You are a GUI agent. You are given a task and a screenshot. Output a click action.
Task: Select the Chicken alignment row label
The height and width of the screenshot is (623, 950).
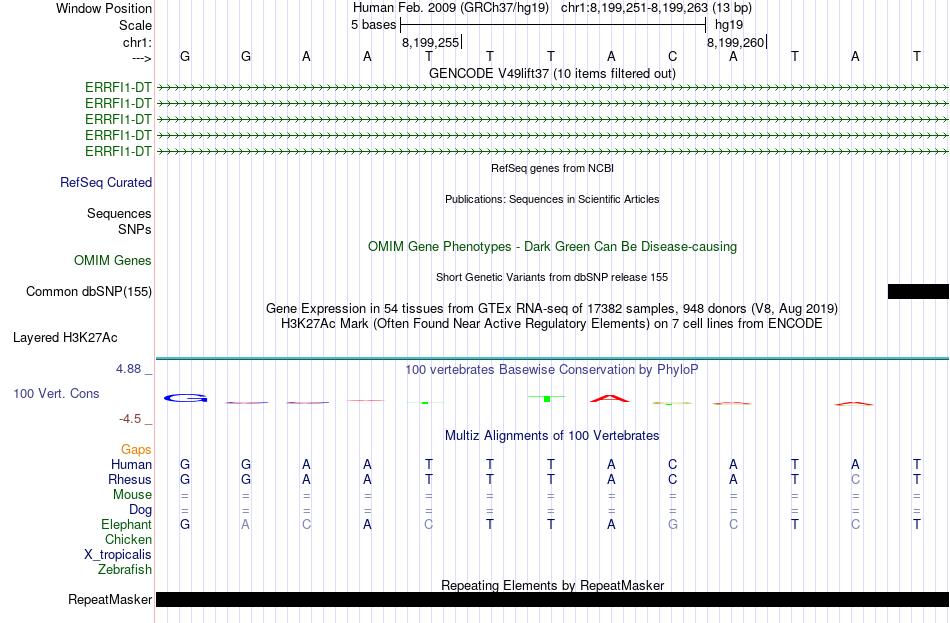pyautogui.click(x=128, y=539)
